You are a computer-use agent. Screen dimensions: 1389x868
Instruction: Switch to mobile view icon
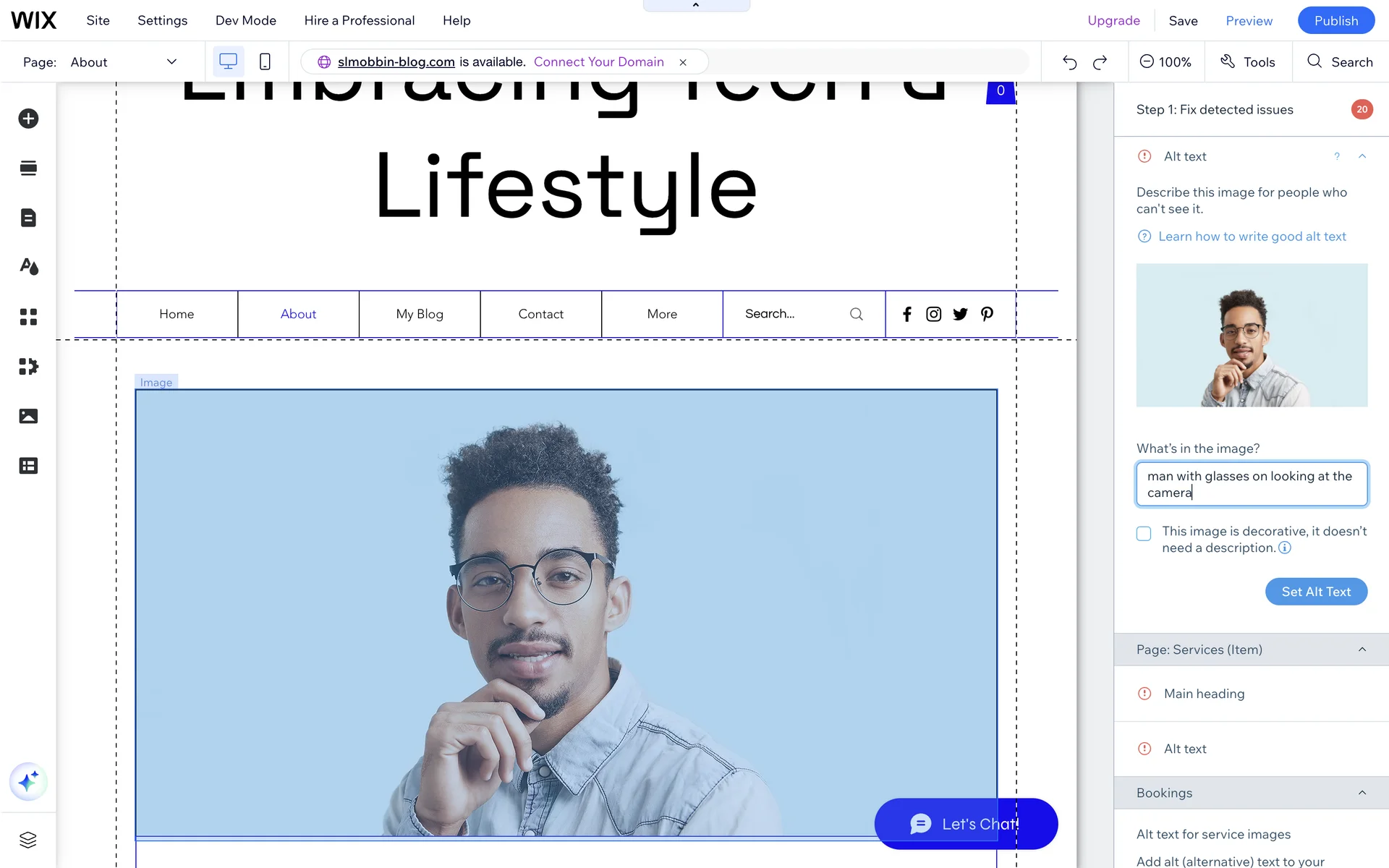click(x=265, y=62)
